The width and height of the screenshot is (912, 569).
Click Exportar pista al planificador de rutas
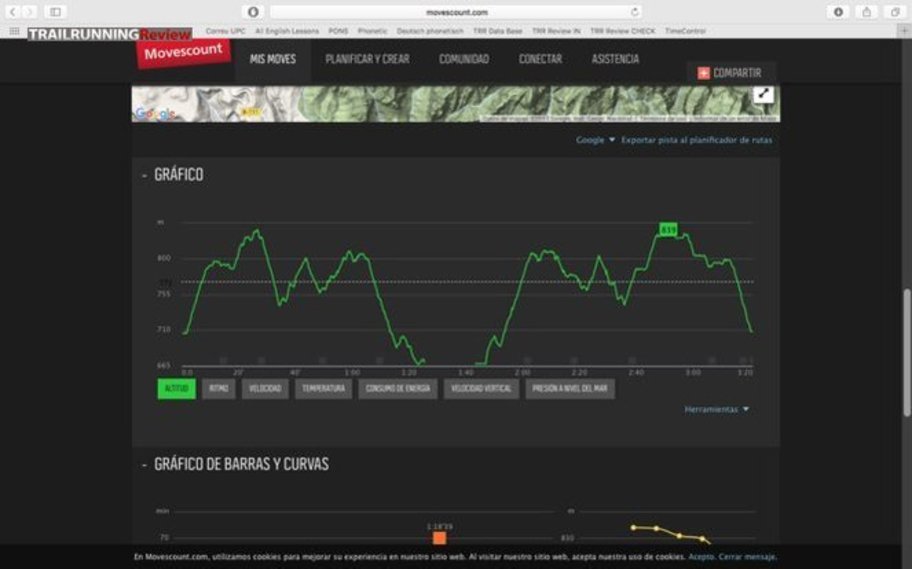pos(697,140)
